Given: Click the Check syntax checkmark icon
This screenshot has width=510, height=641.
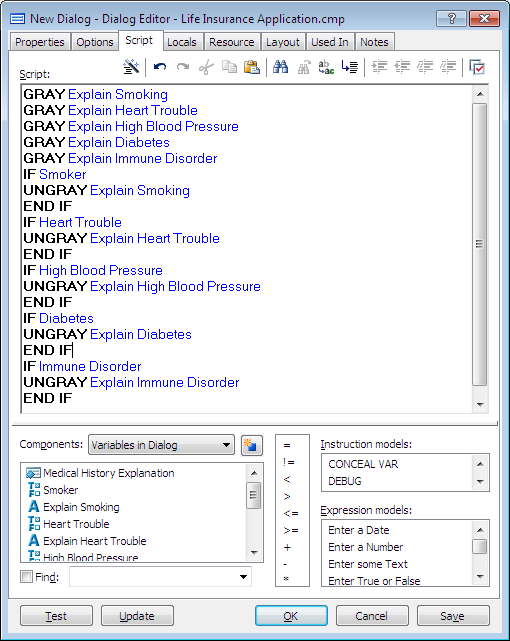Looking at the screenshot, I should click(x=477, y=67).
